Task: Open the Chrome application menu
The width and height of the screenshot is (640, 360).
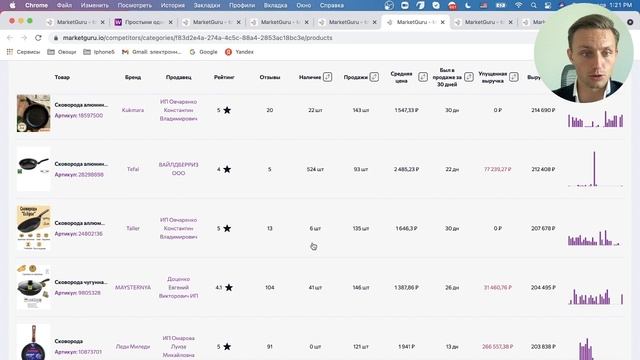Action: point(36,5)
